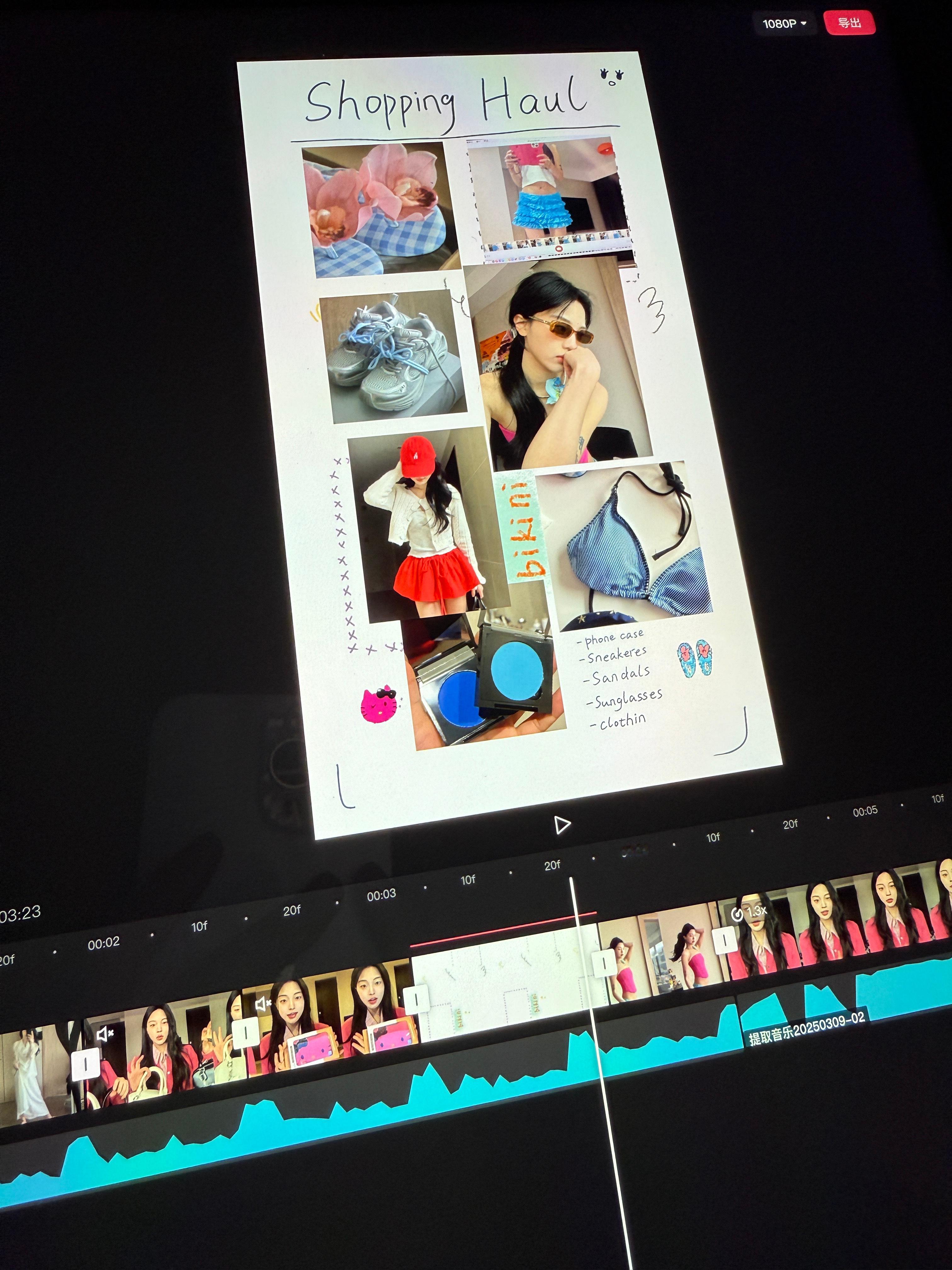Click the 20f mark just before 00:03
This screenshot has height=1270, width=952.
[x=292, y=910]
